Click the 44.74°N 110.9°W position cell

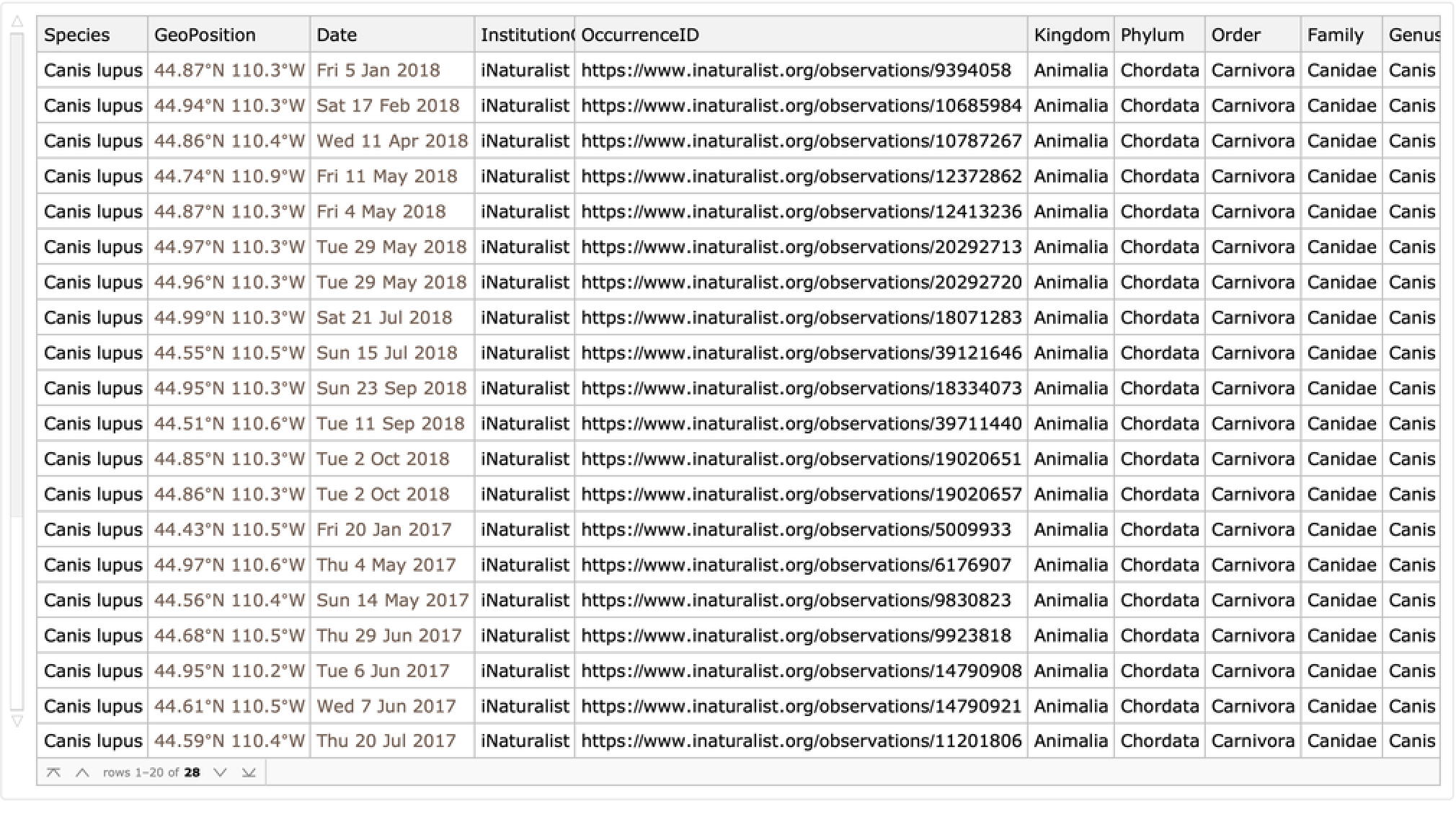[229, 177]
